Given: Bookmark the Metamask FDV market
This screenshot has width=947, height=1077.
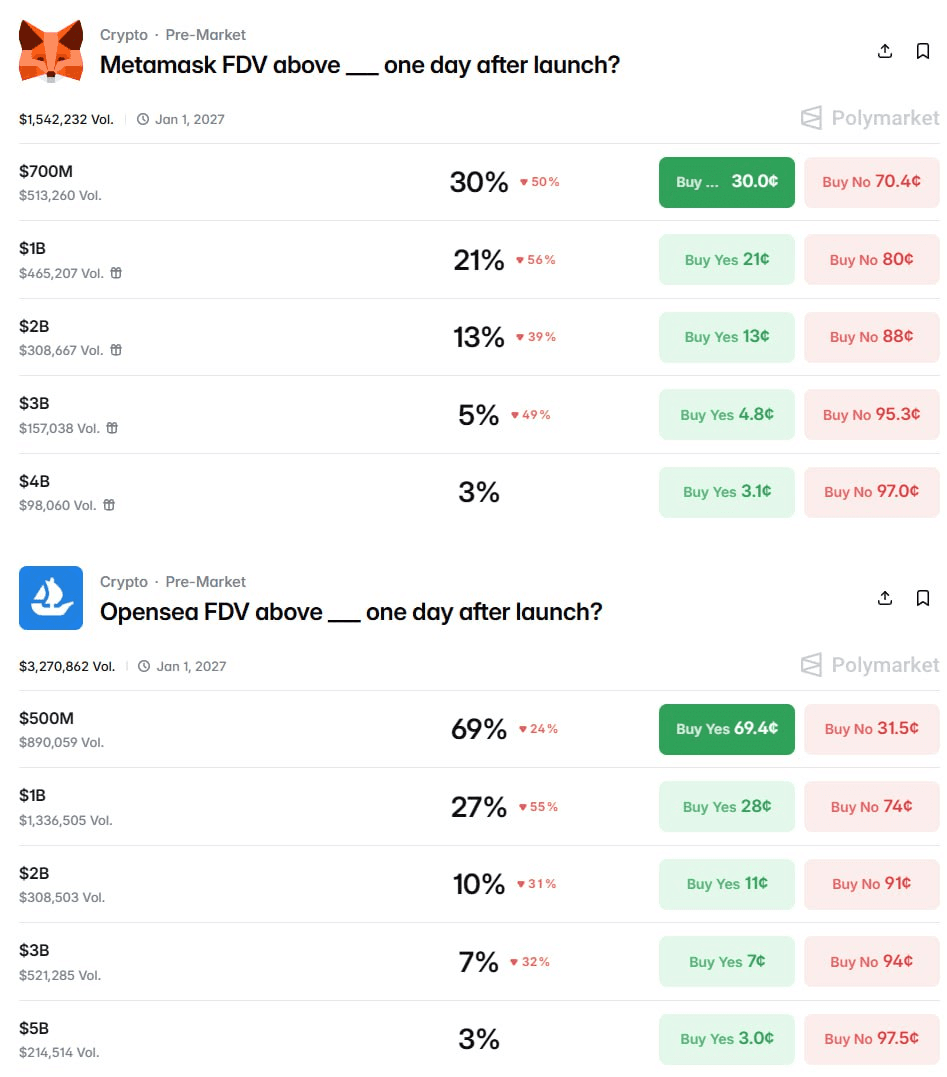Looking at the screenshot, I should click(x=923, y=51).
